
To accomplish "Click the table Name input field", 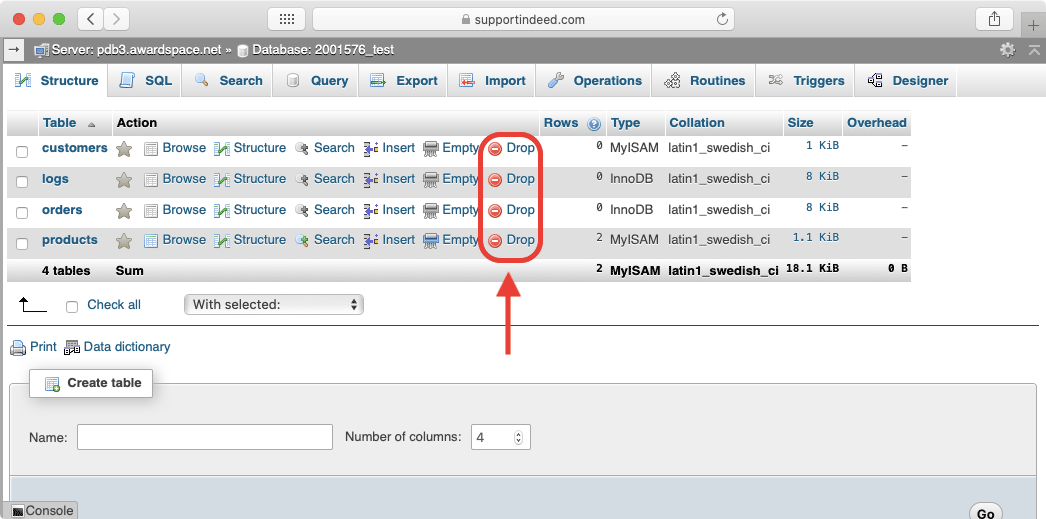I will click(204, 437).
